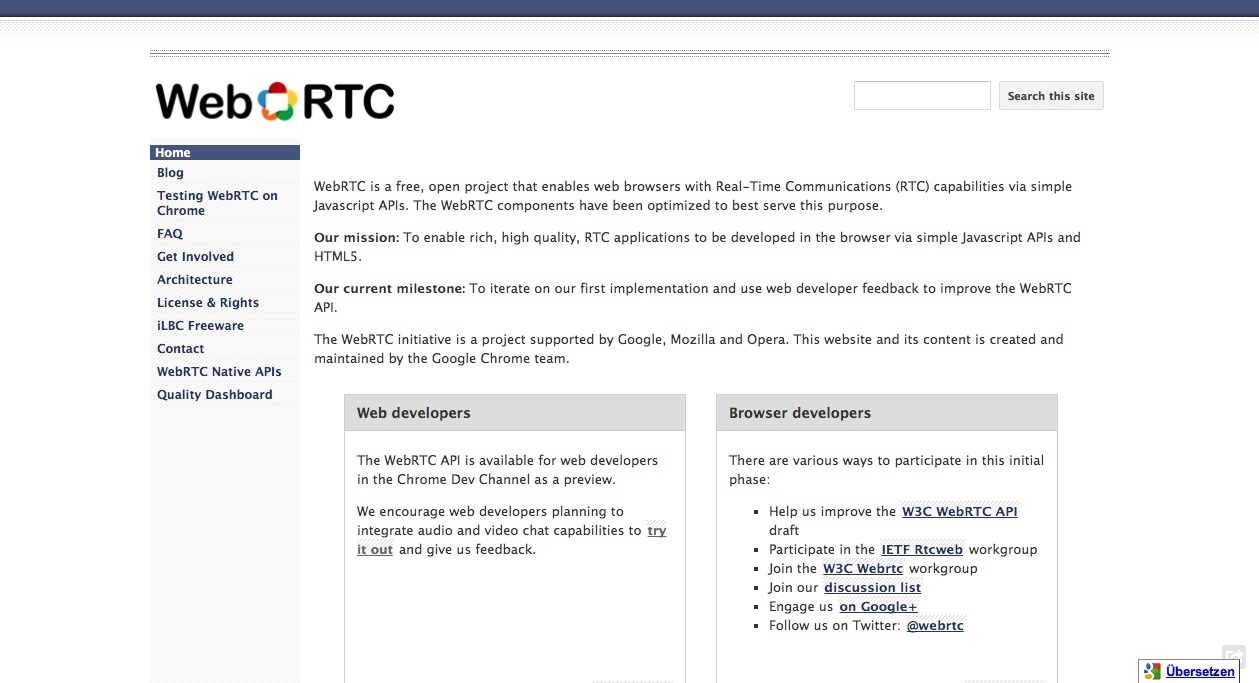1259x683 pixels.
Task: Open the W3C Webrtc workgroup link
Action: [863, 569]
